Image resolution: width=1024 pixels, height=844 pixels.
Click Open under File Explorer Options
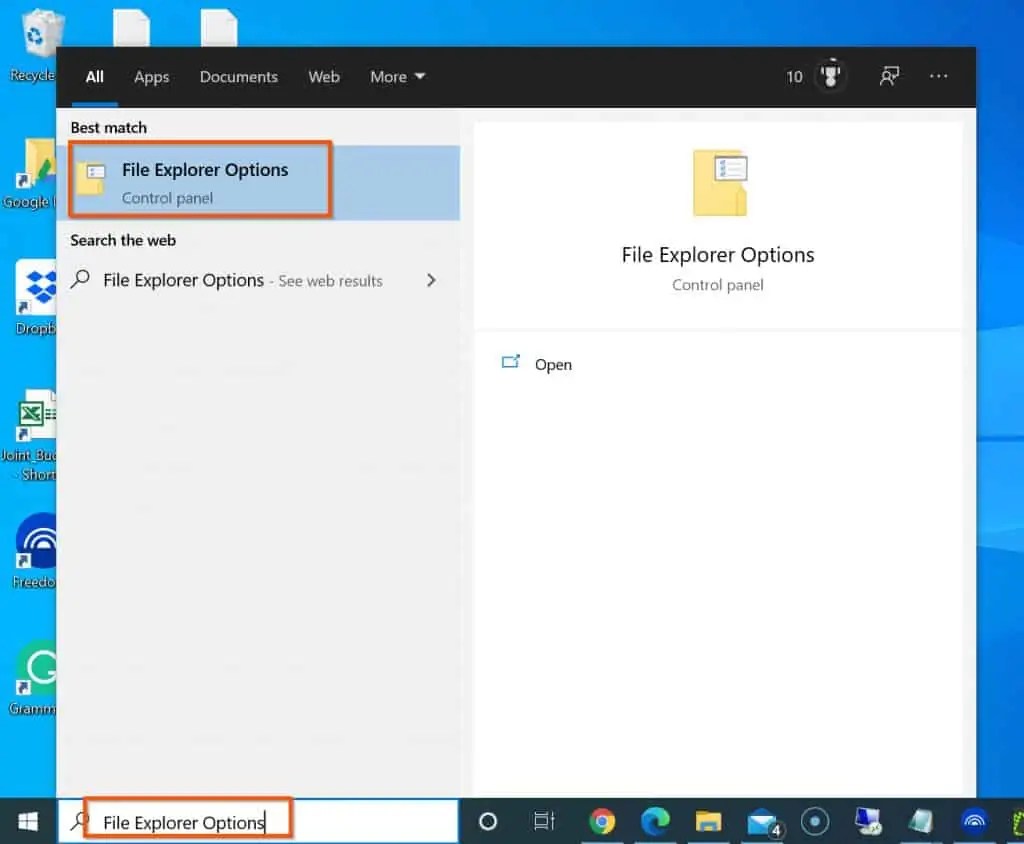click(x=553, y=364)
